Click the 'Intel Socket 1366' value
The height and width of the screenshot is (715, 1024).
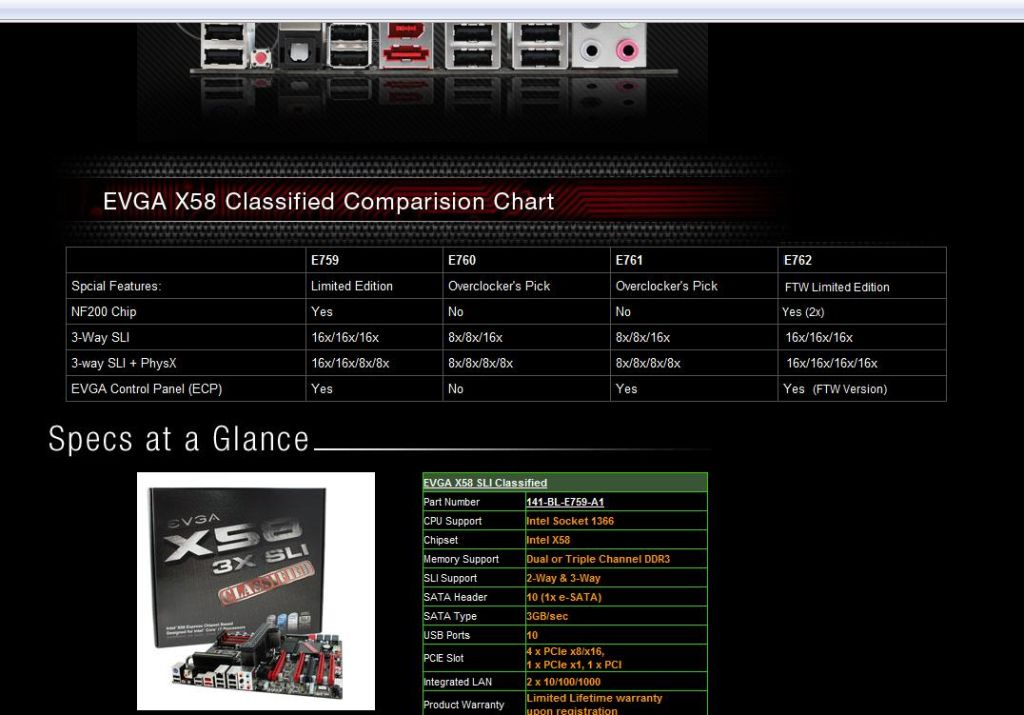pyautogui.click(x=570, y=521)
